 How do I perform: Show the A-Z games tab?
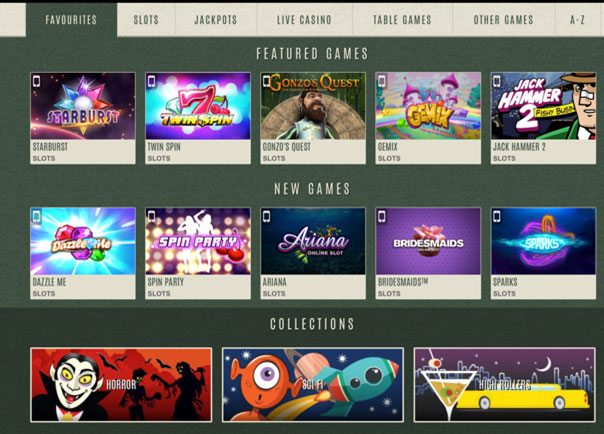[x=577, y=20]
